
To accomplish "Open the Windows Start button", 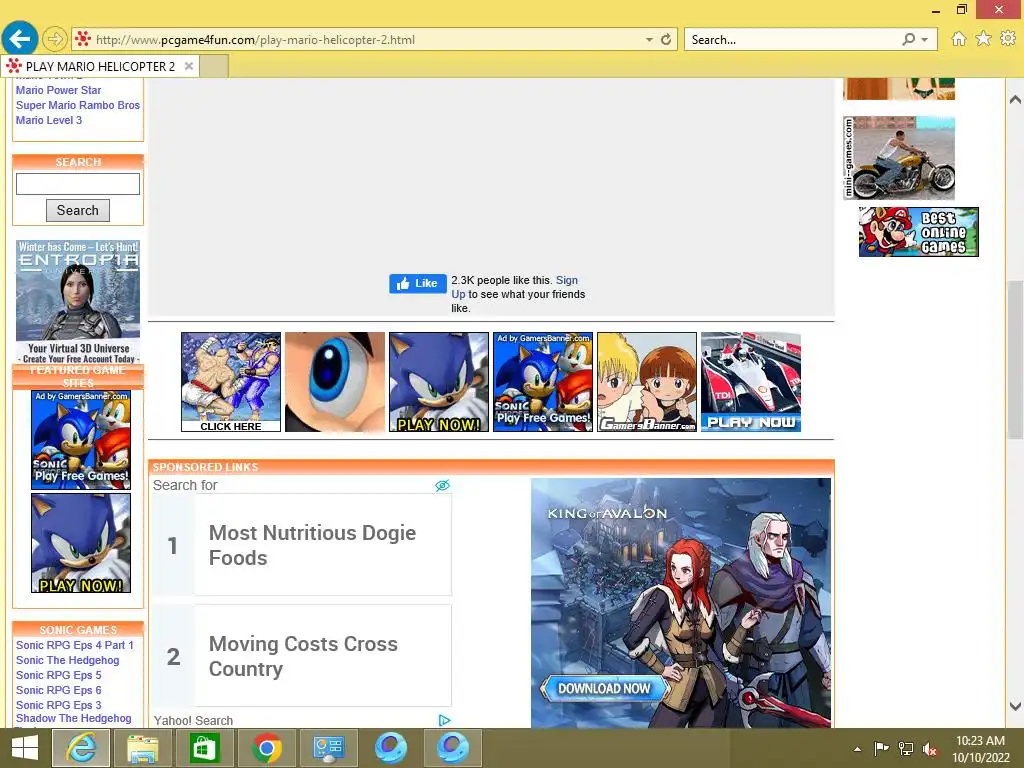I will (25, 748).
